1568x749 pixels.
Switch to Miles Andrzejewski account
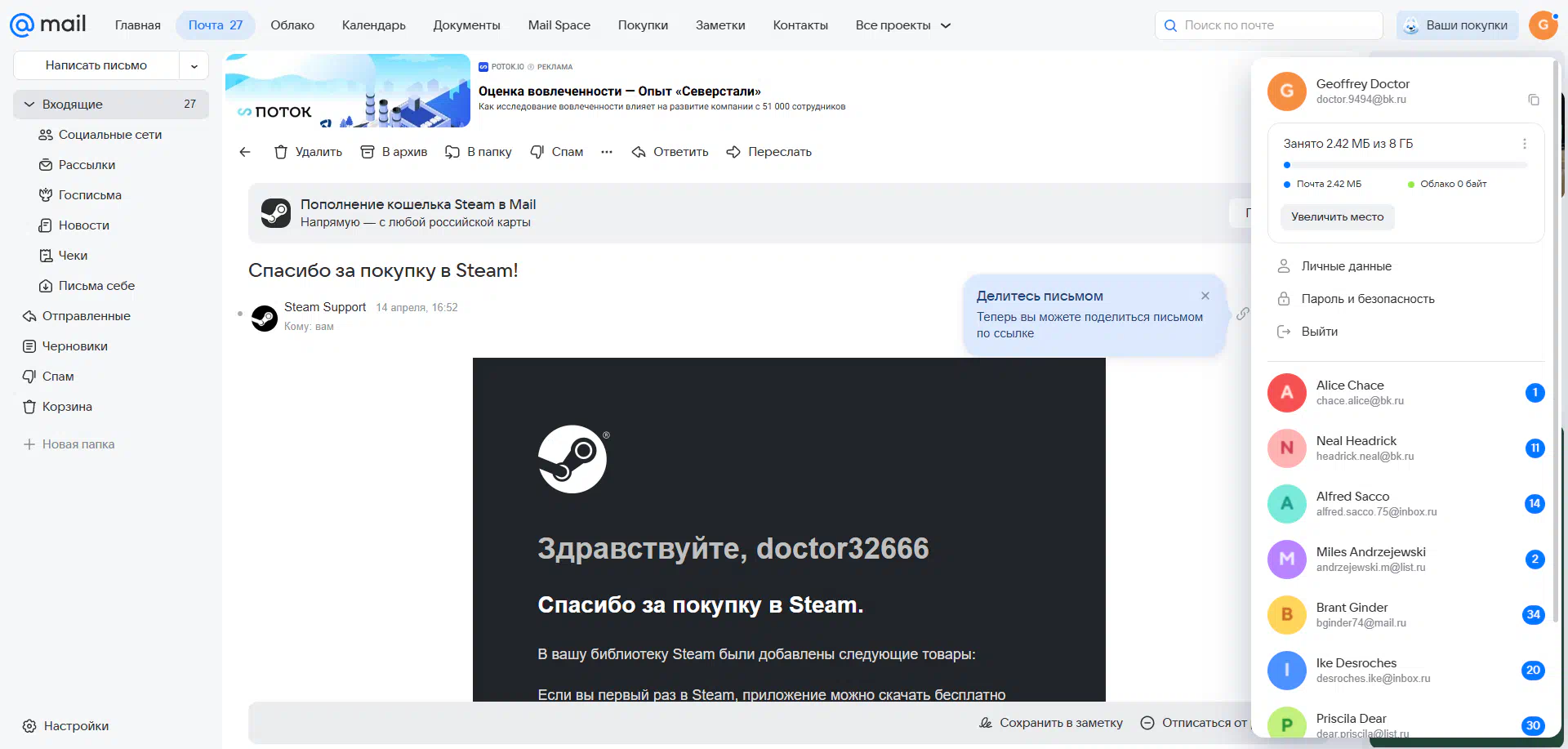pos(1405,559)
